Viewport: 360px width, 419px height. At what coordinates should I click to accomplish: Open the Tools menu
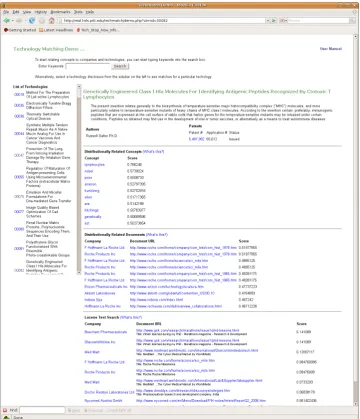(78, 12)
